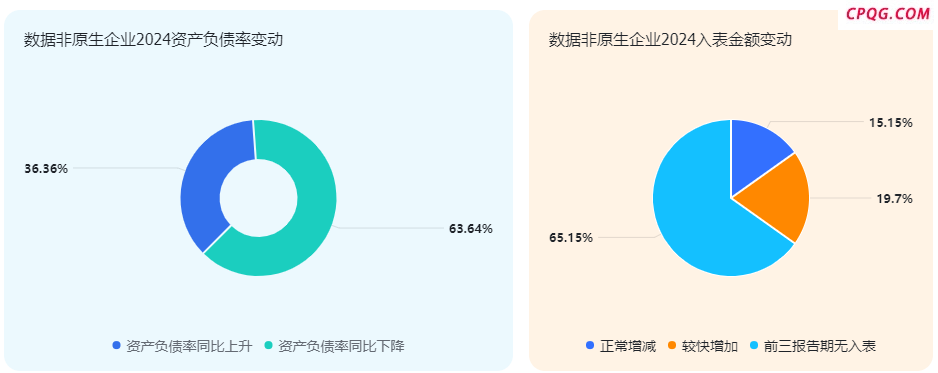Click the 65.15% data label
Screen dimensions: 938x373
(x=571, y=238)
